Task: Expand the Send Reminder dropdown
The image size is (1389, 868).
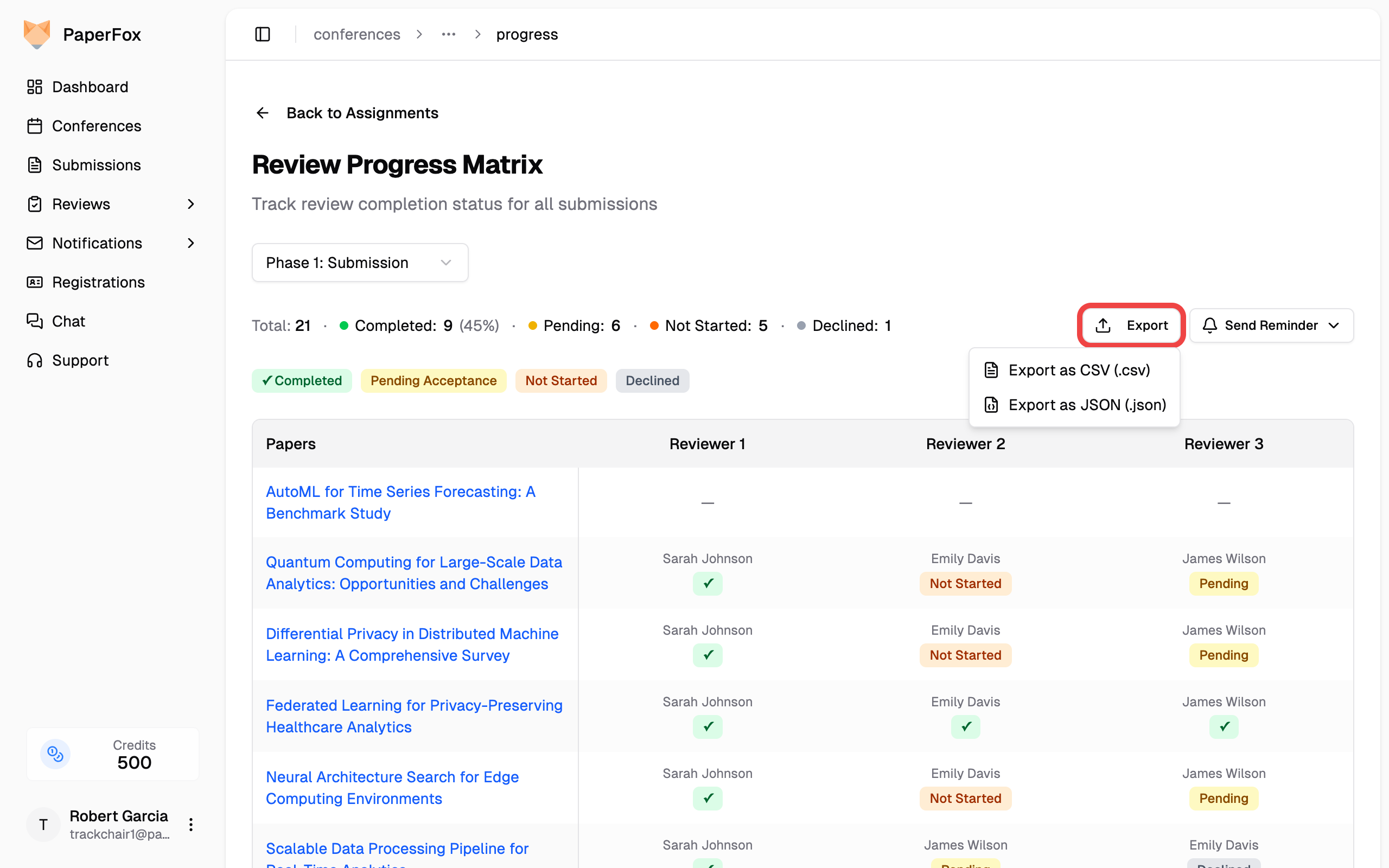Action: tap(1271, 325)
